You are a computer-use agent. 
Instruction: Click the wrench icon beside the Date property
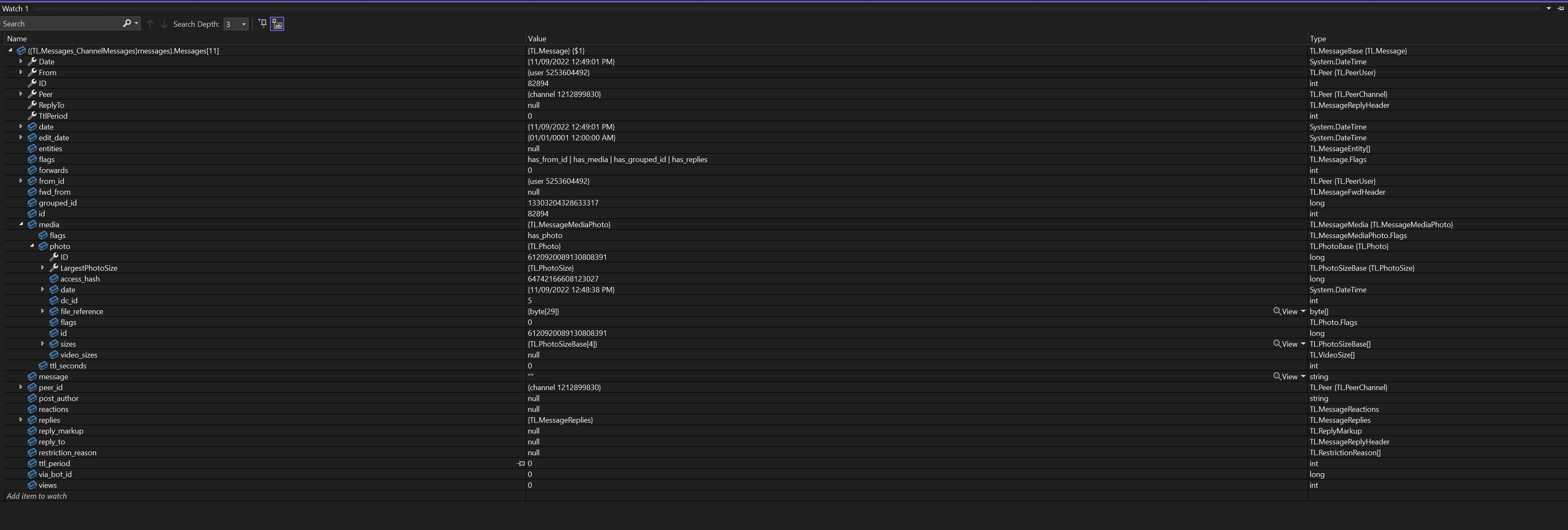32,61
